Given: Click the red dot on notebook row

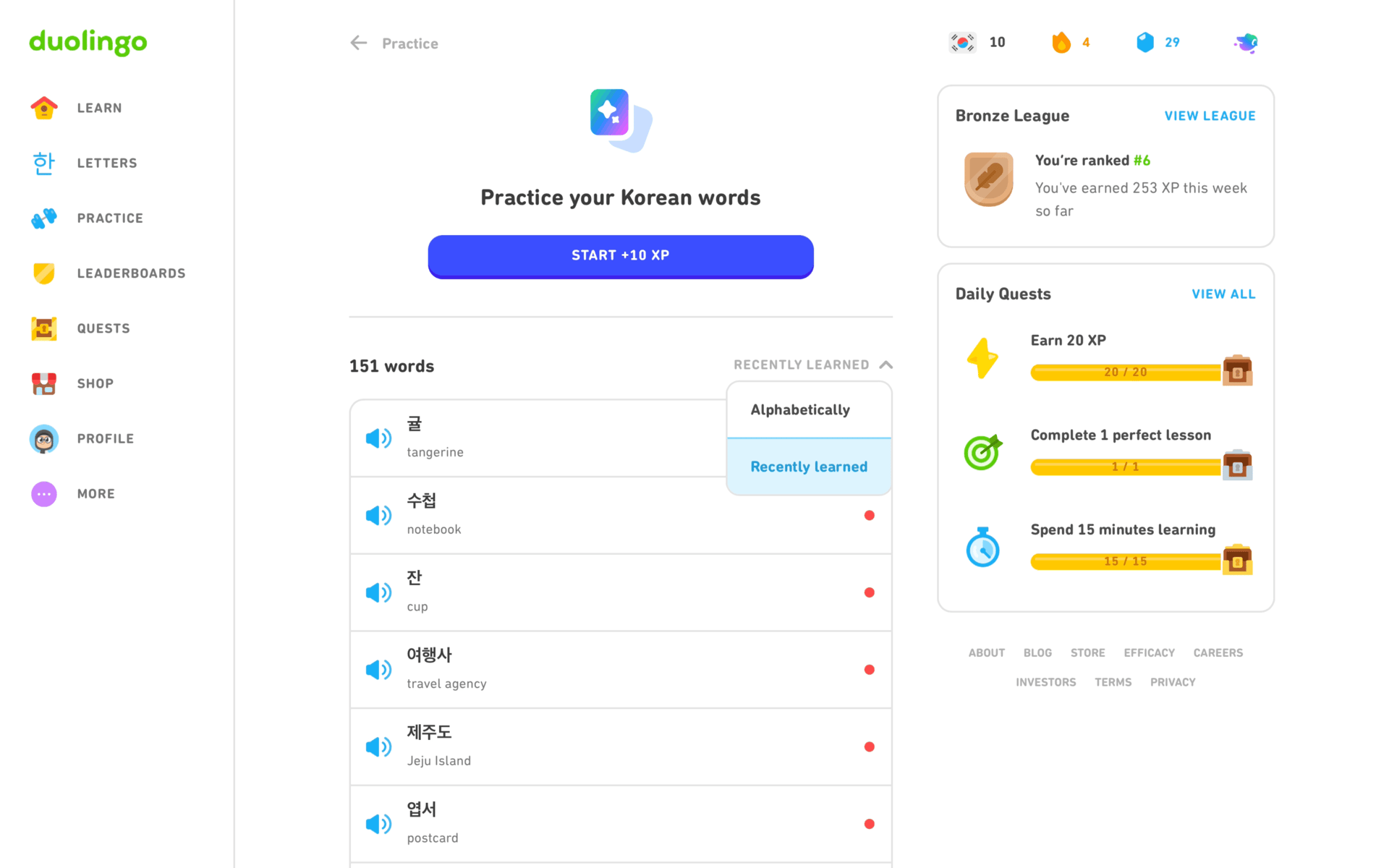Looking at the screenshot, I should (x=870, y=515).
